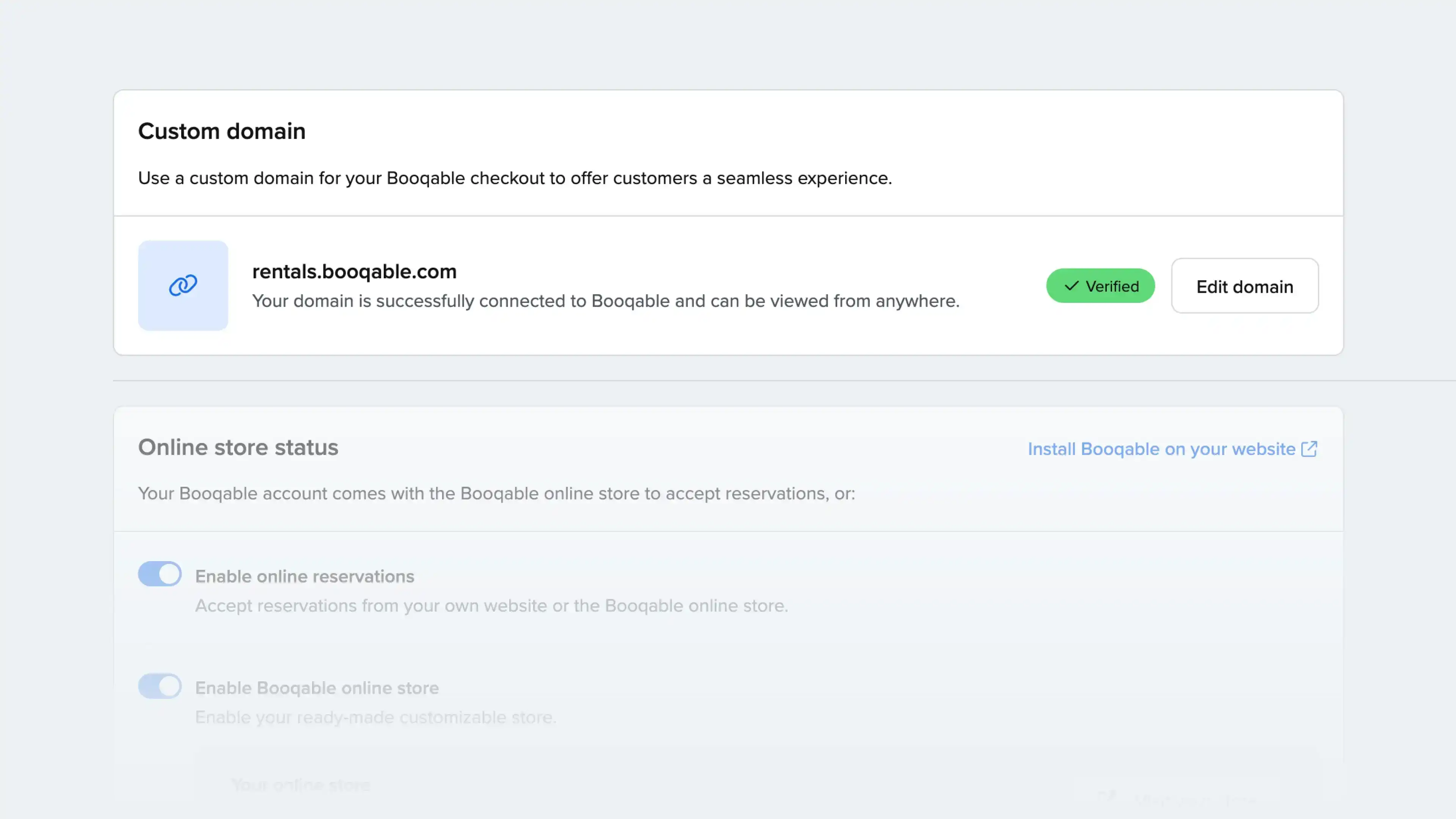The width and height of the screenshot is (1456, 819).
Task: Open Install Booqable on your website link
Action: point(1161,449)
